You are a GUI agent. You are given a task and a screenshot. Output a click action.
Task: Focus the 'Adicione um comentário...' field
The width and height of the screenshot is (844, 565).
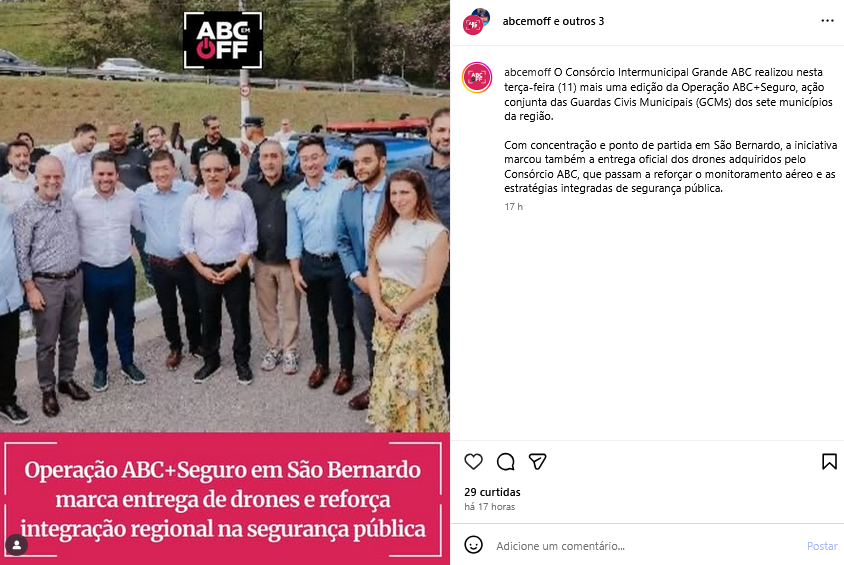click(646, 546)
